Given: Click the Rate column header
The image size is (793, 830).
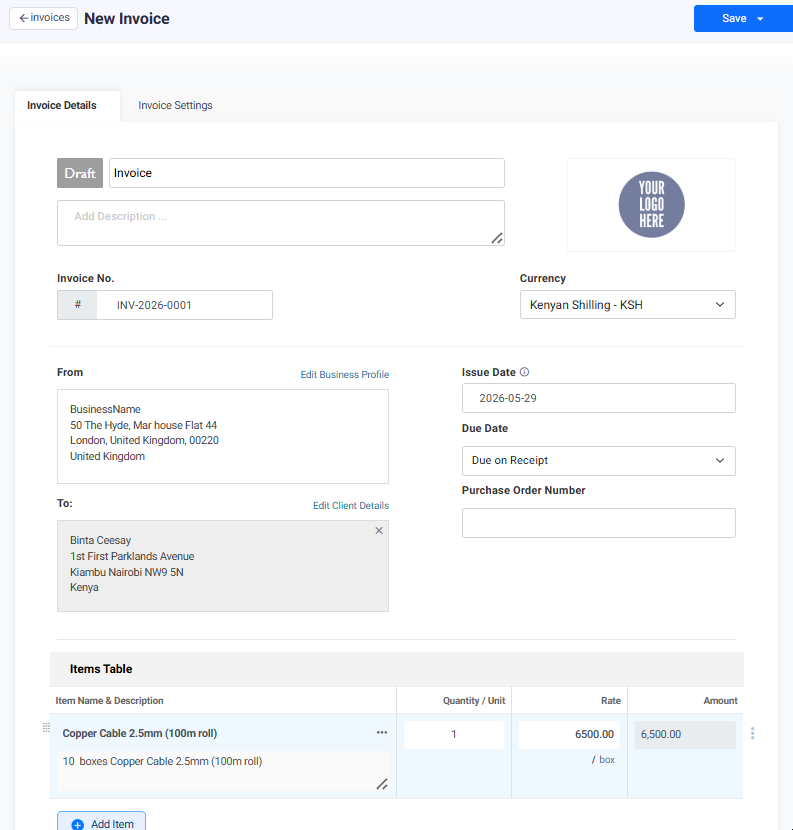Looking at the screenshot, I should coord(610,701).
